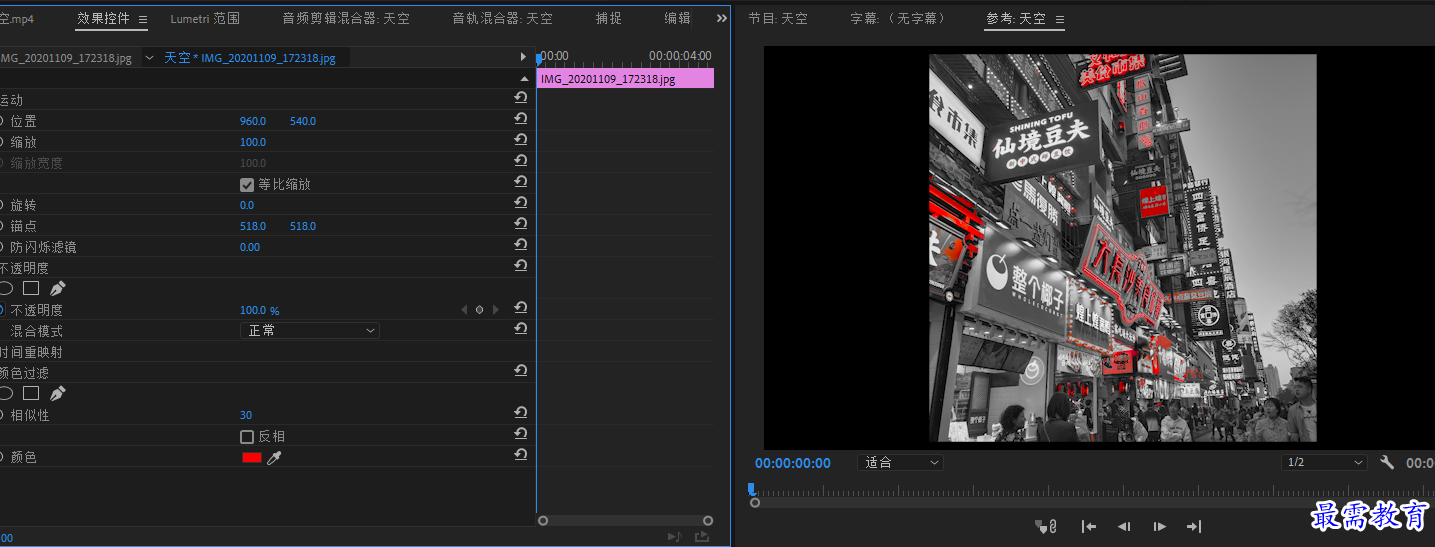Add or remove 不透明度 keyframe

pos(479,310)
